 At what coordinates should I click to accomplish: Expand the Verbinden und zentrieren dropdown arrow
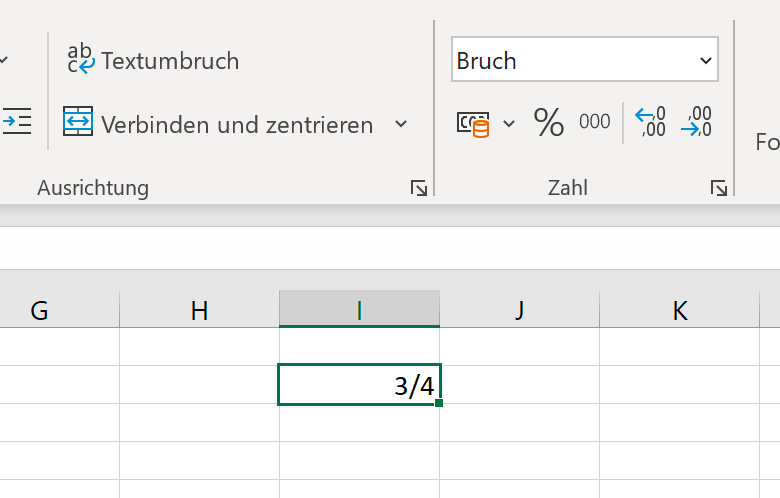[x=401, y=123]
